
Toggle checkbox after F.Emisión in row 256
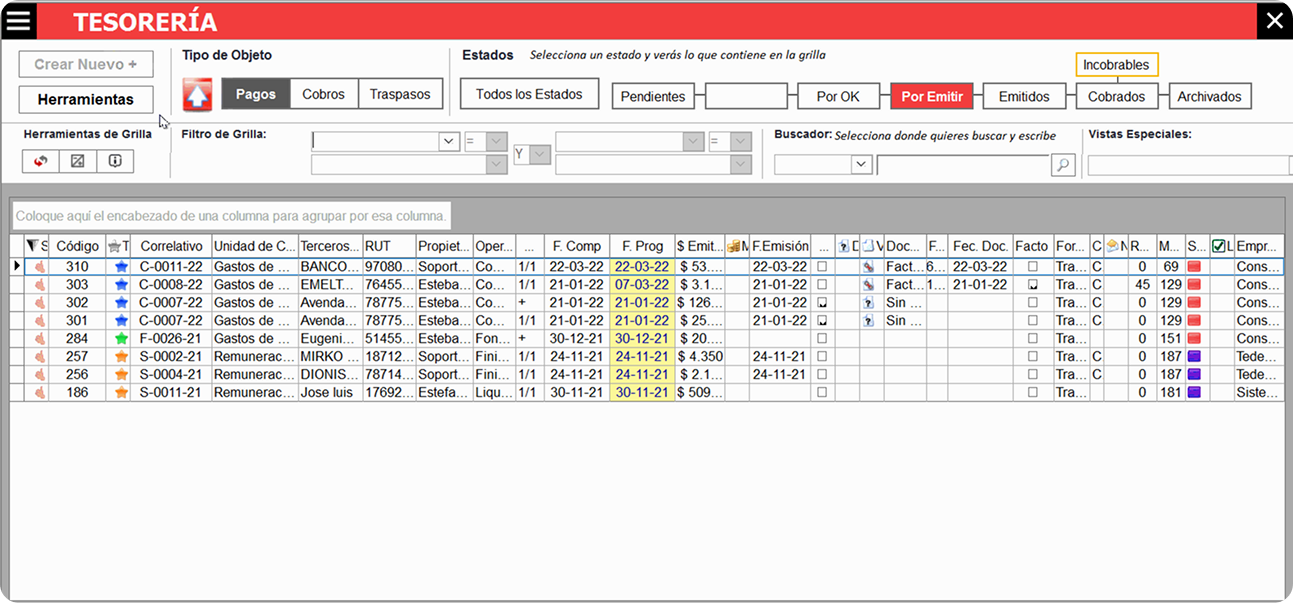[822, 375]
